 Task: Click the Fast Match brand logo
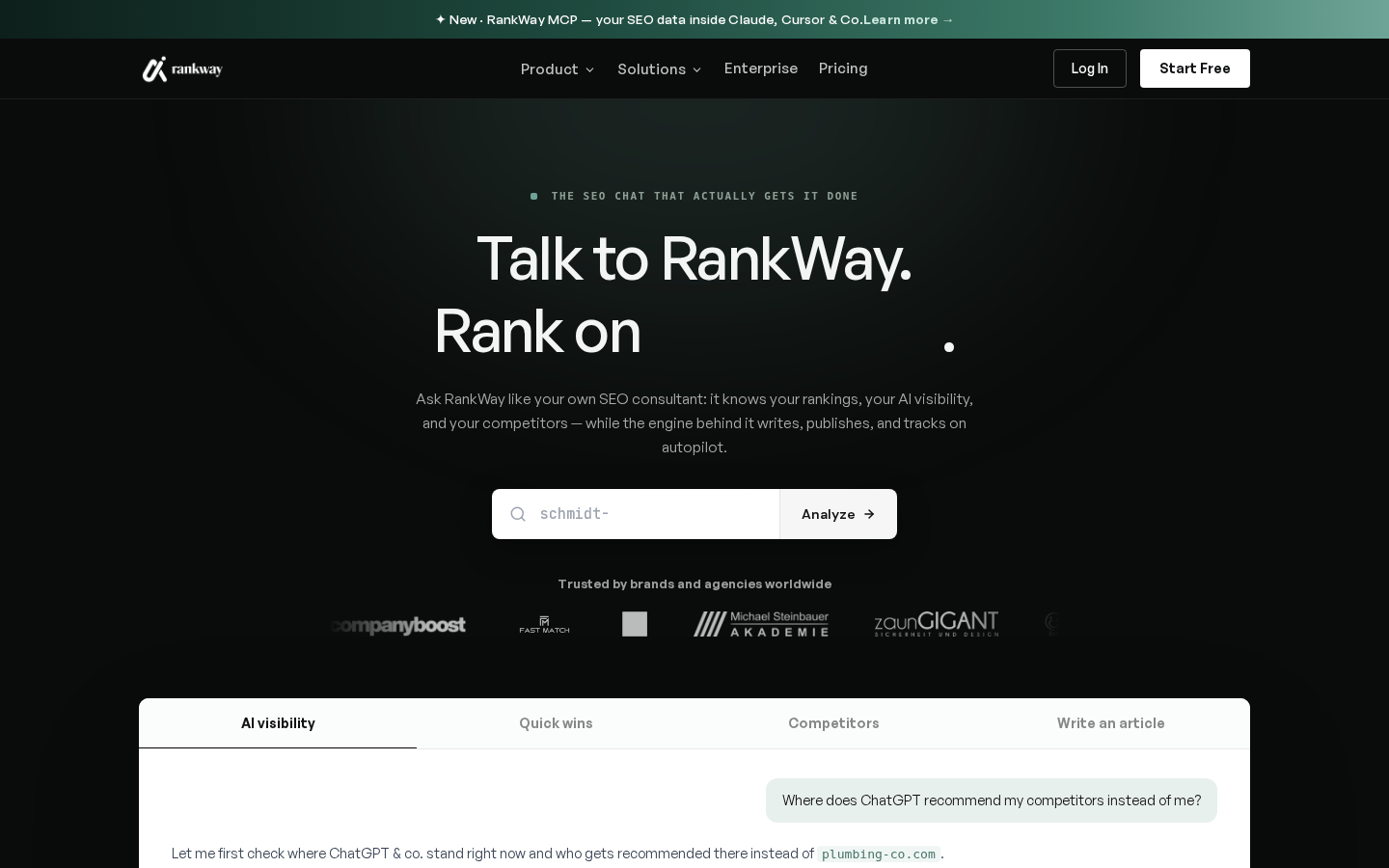[544, 625]
